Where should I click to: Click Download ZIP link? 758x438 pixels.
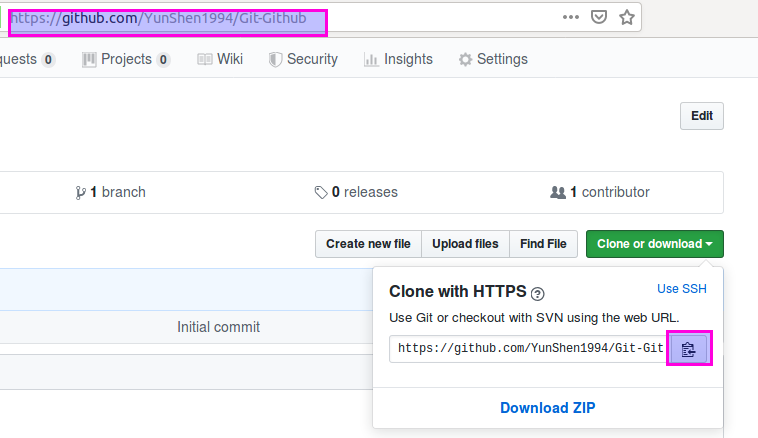click(548, 408)
